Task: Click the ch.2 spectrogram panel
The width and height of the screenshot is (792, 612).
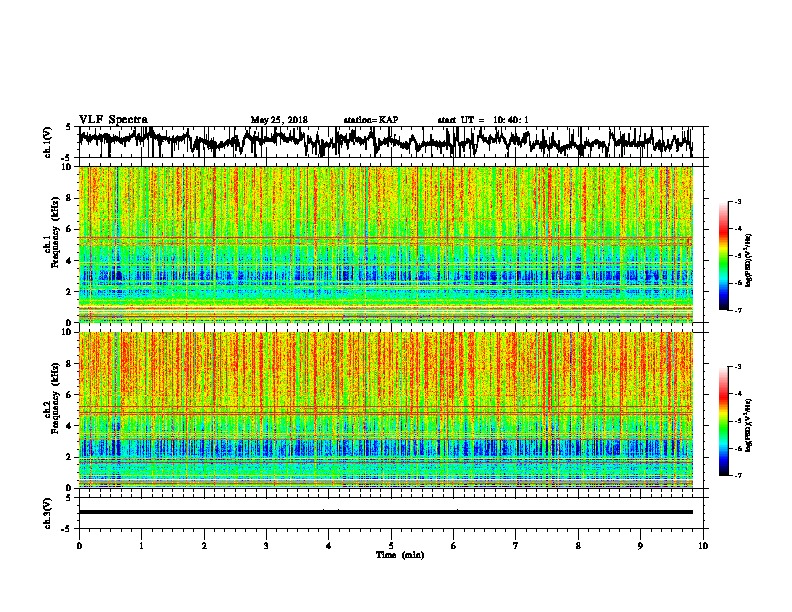Action: pyautogui.click(x=385, y=410)
